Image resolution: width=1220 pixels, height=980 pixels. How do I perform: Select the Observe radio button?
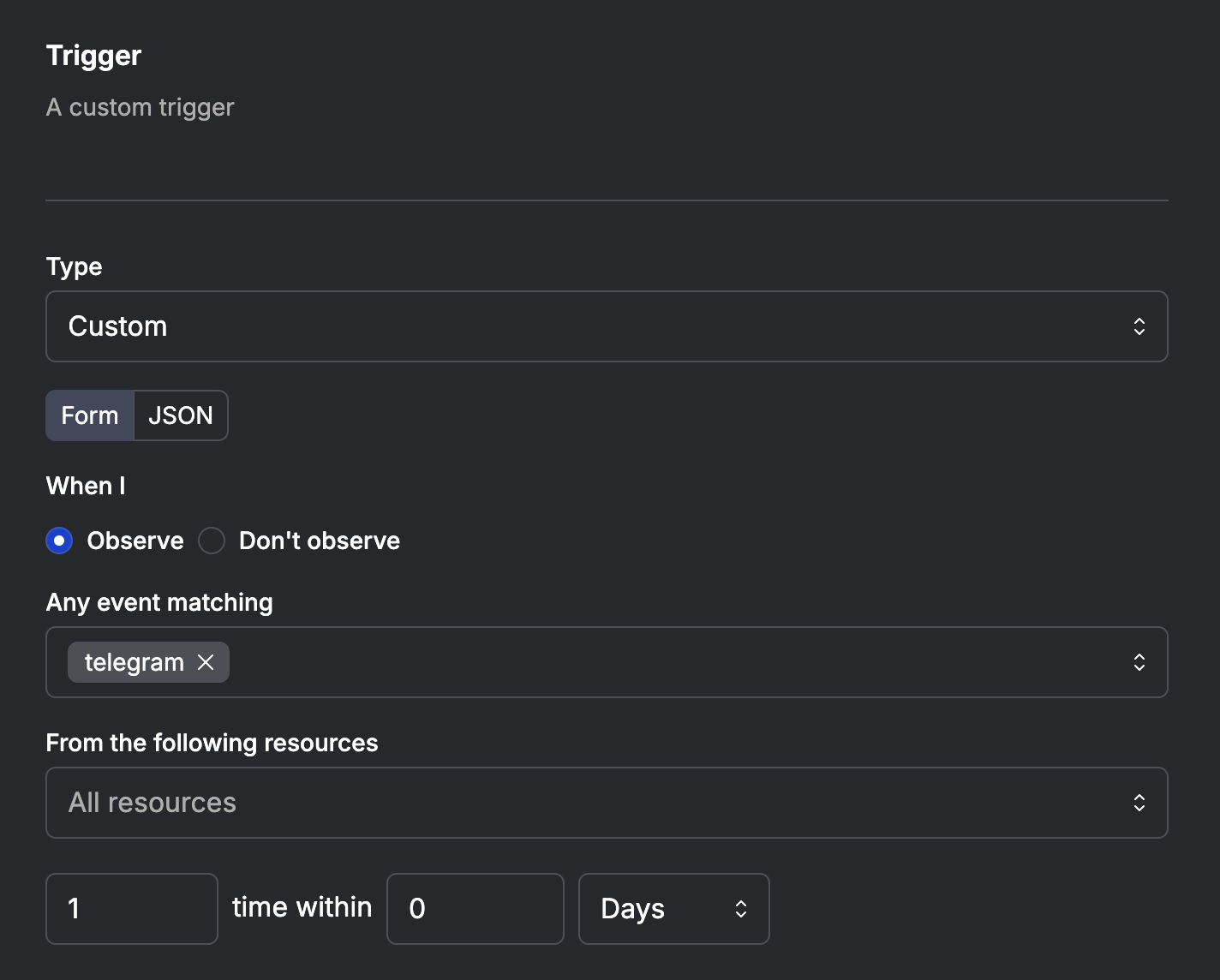coord(59,541)
